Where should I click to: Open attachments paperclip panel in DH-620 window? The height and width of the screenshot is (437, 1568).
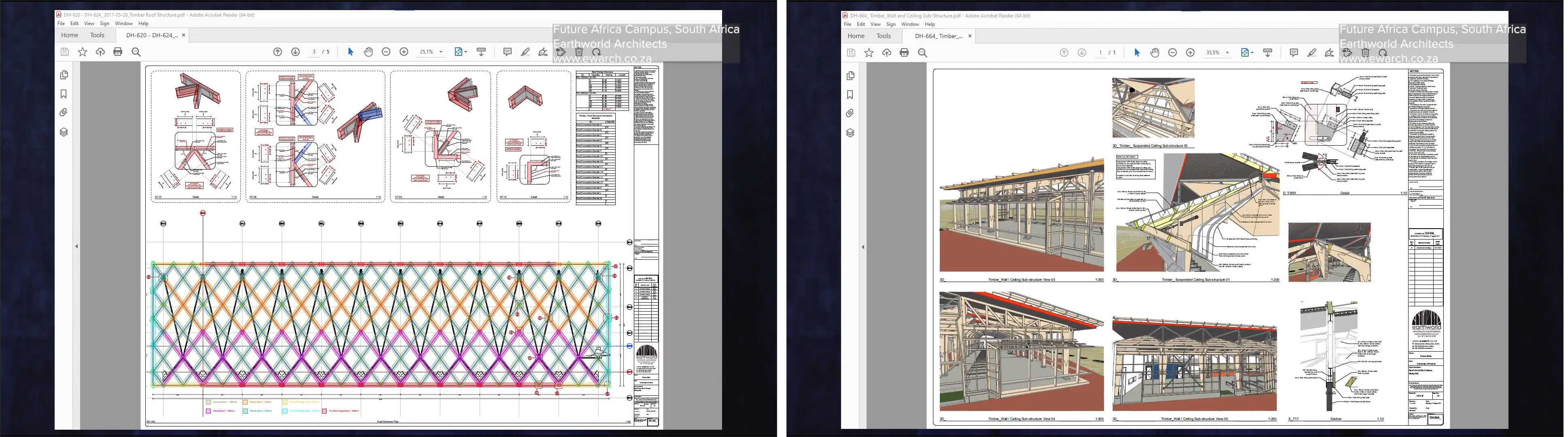64,112
